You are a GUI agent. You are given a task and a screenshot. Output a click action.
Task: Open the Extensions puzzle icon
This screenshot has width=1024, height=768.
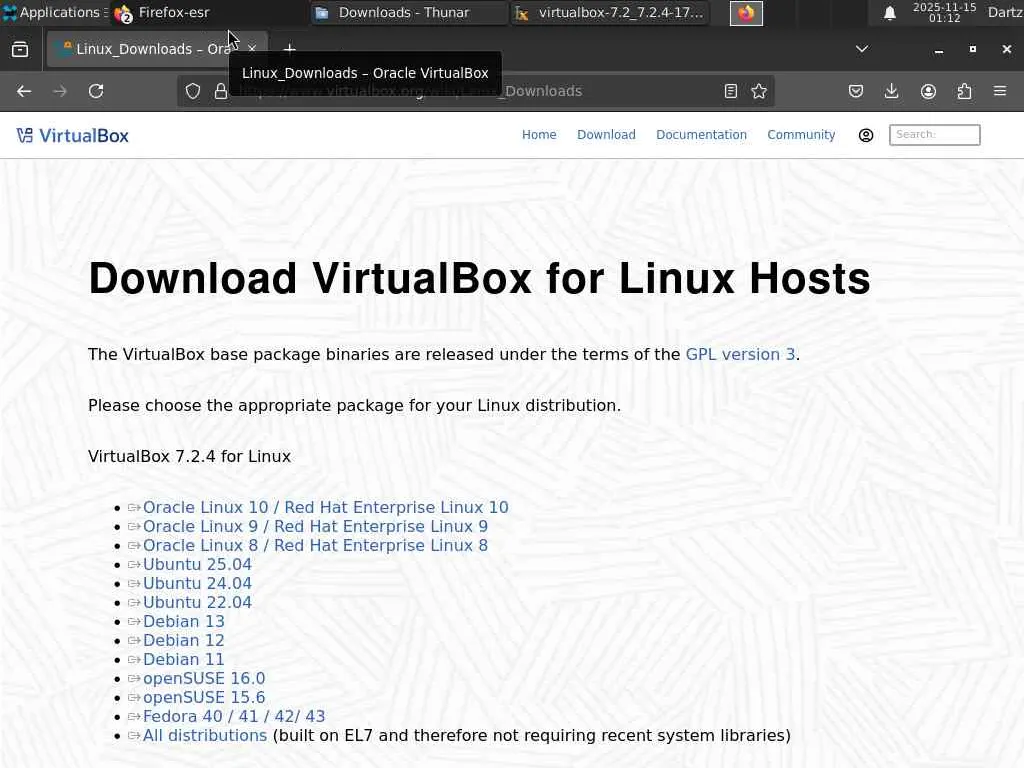[x=964, y=91]
